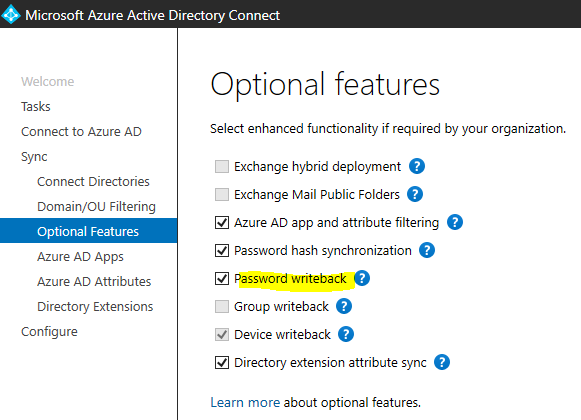Show help for Azure AD app filtering
581x420 pixels.
(x=455, y=222)
